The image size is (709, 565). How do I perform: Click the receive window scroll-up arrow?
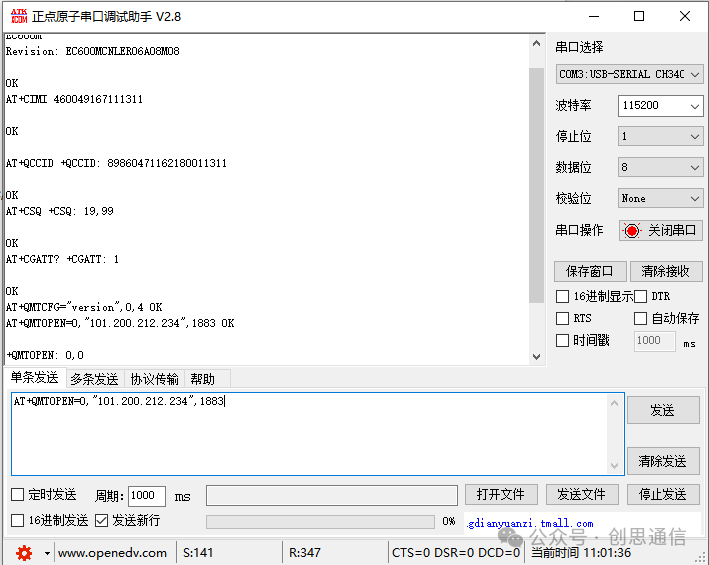(x=536, y=43)
